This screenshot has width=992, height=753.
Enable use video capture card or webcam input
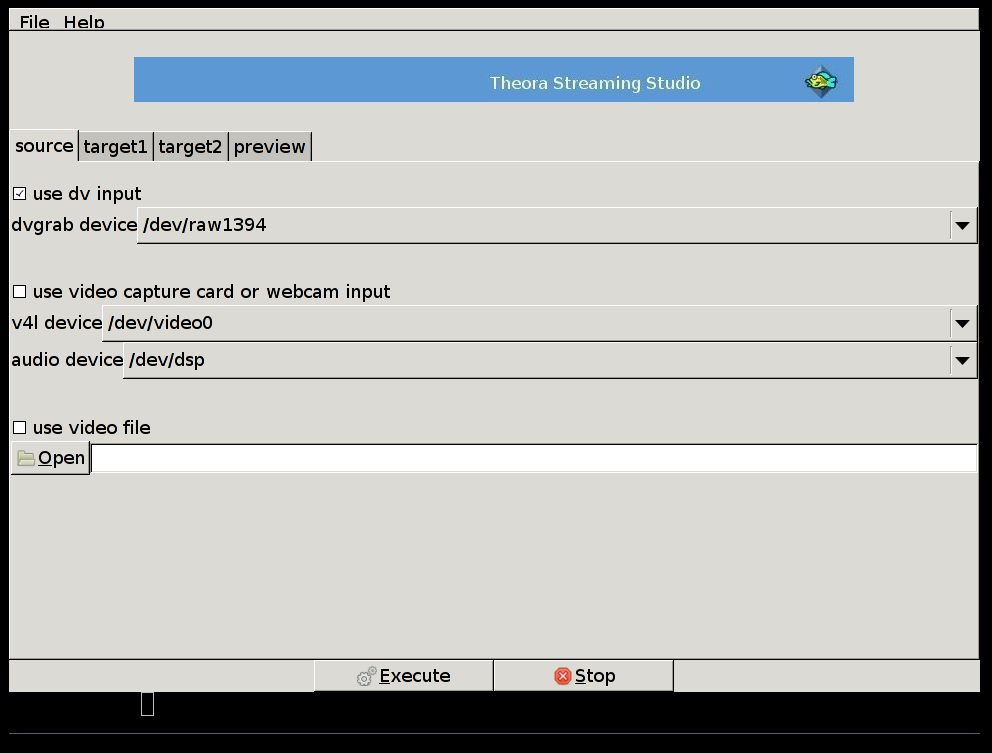pyautogui.click(x=20, y=291)
